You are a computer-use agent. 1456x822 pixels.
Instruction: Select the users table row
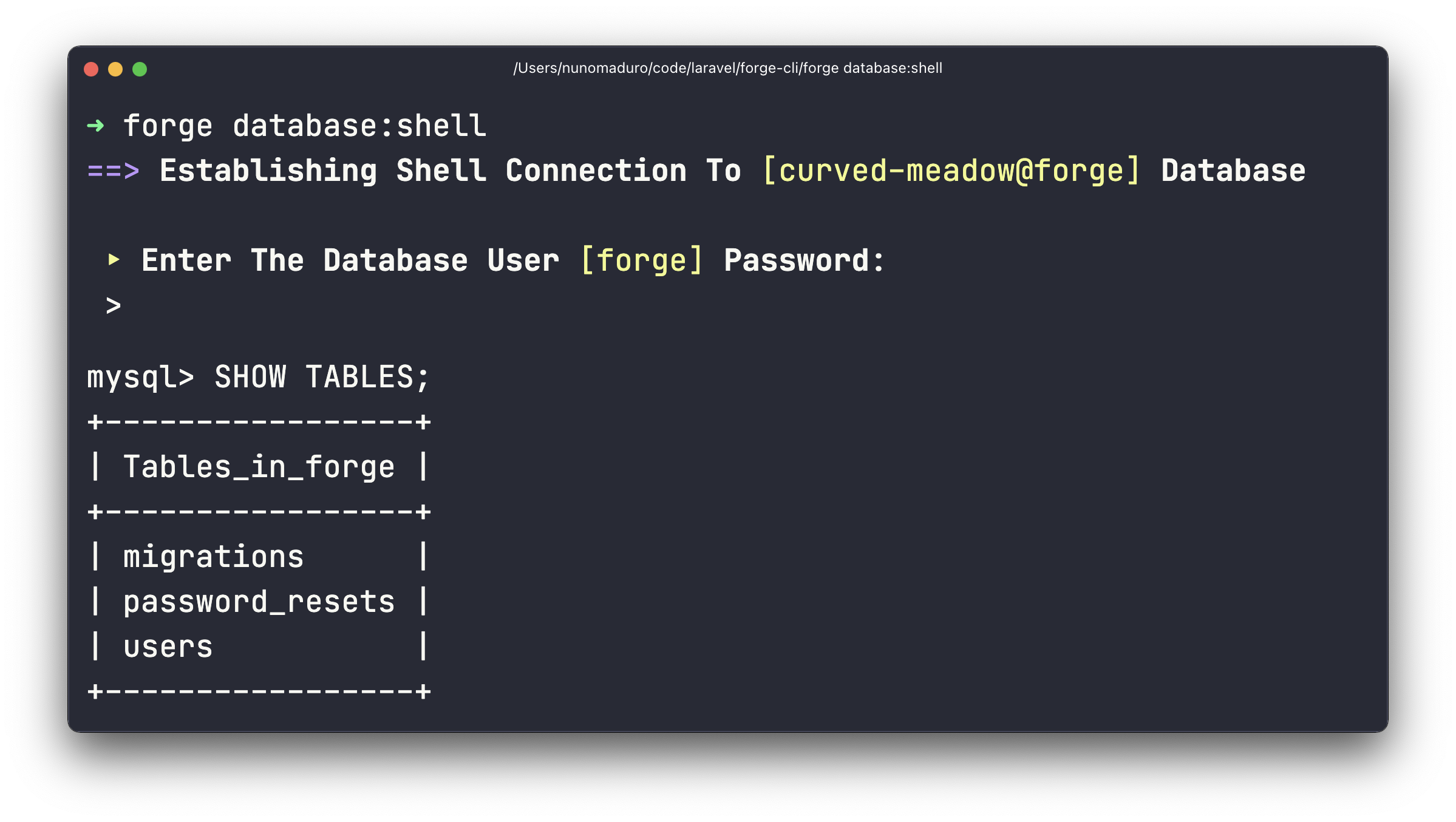[168, 647]
